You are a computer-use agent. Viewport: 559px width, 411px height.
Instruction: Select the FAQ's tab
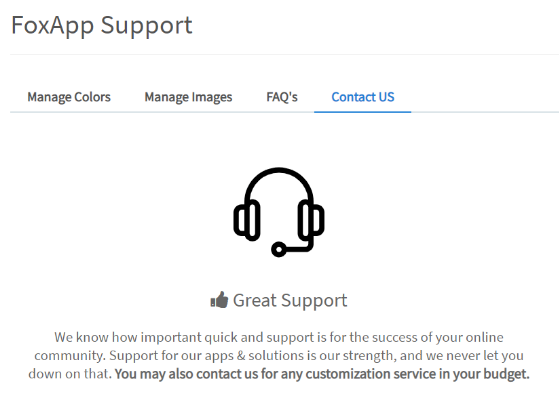282,97
